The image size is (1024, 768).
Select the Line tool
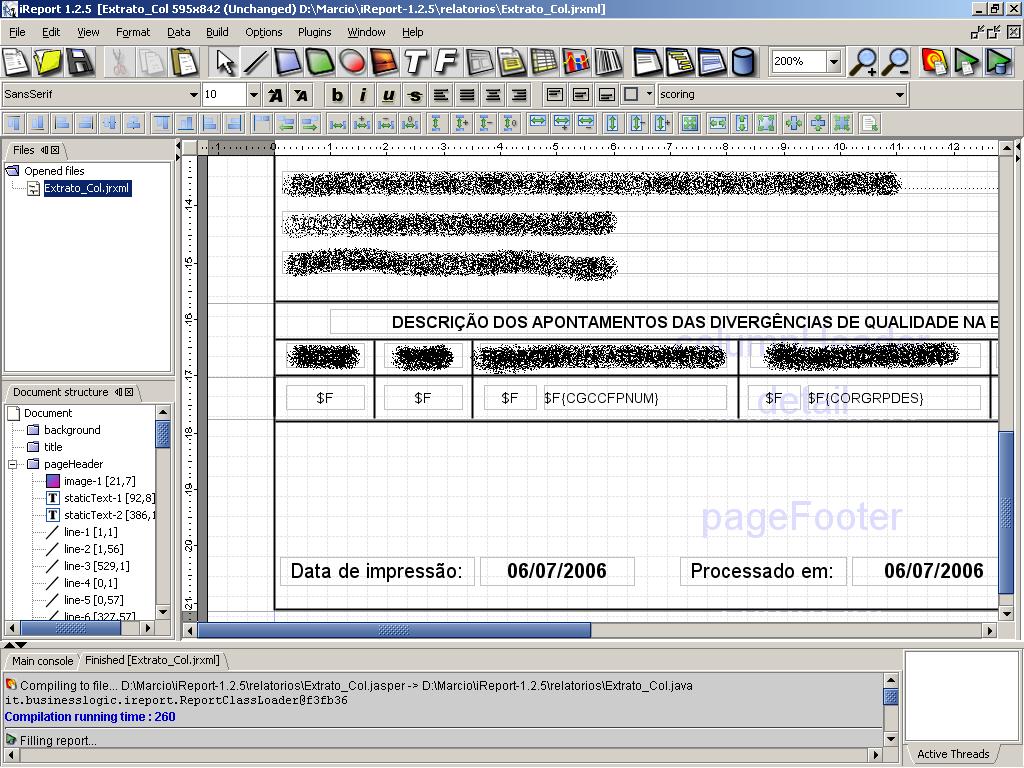pos(256,62)
